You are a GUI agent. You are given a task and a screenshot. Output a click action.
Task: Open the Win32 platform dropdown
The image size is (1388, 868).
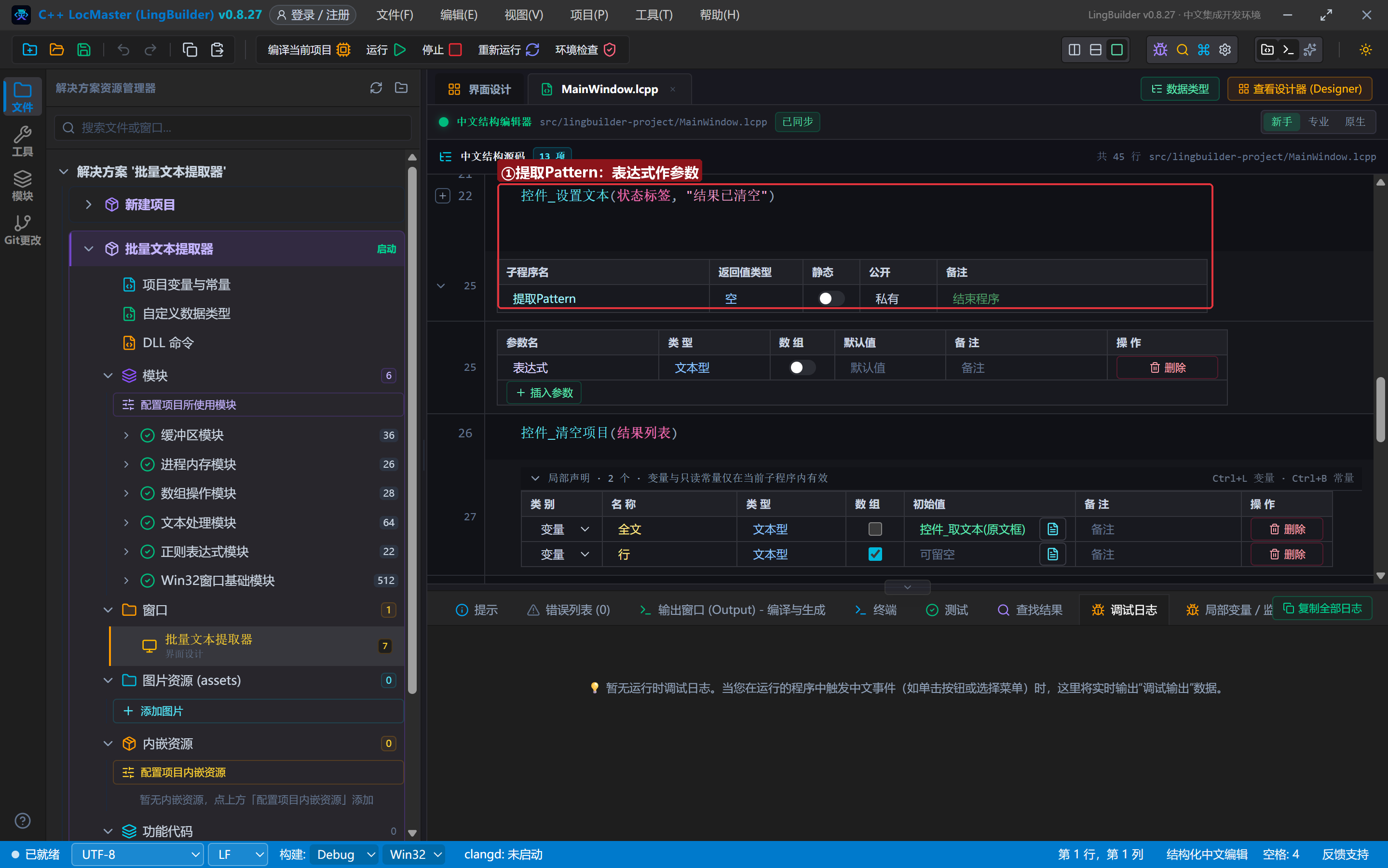pos(414,854)
